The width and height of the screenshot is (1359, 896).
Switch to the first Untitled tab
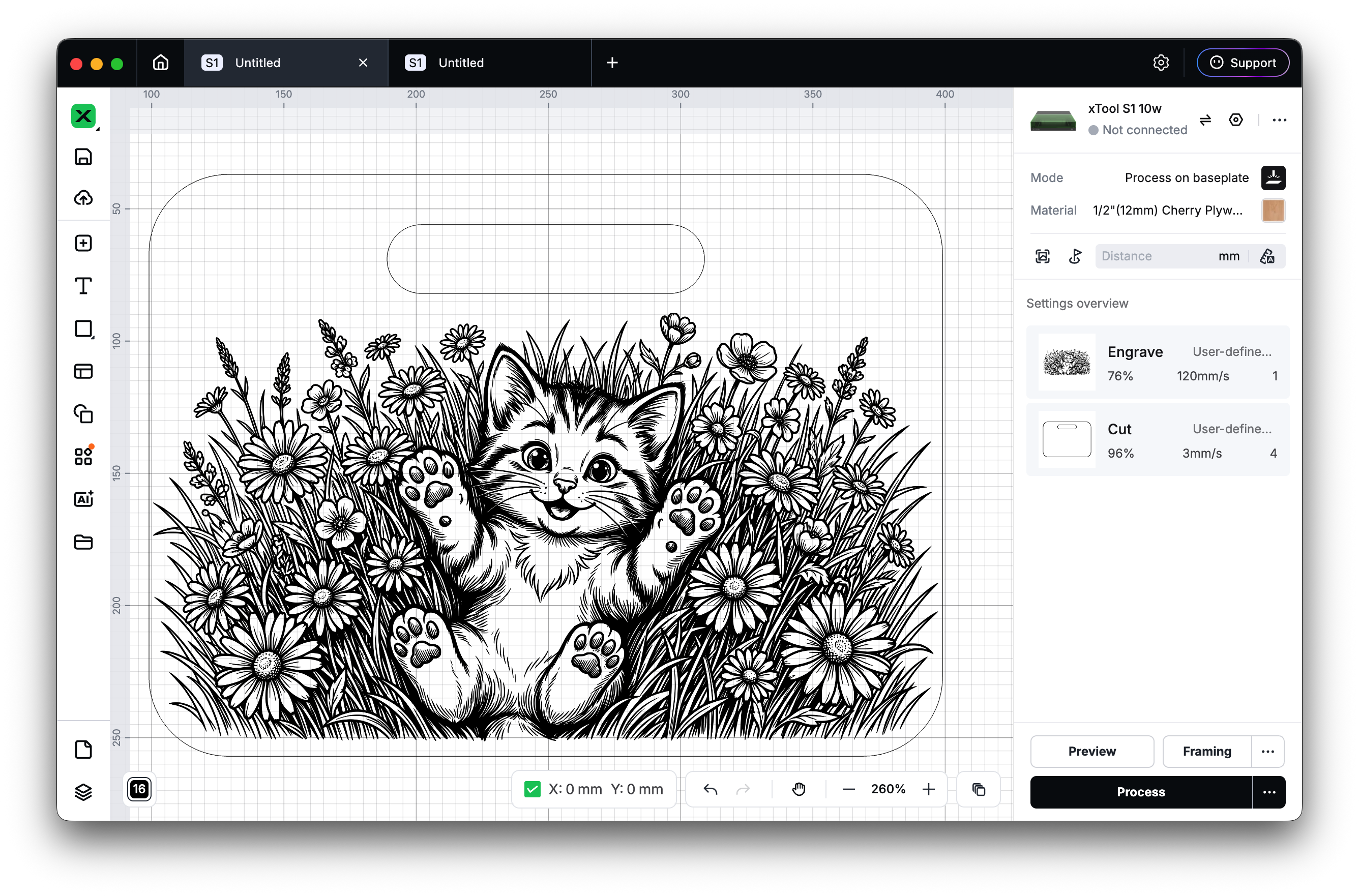286,63
